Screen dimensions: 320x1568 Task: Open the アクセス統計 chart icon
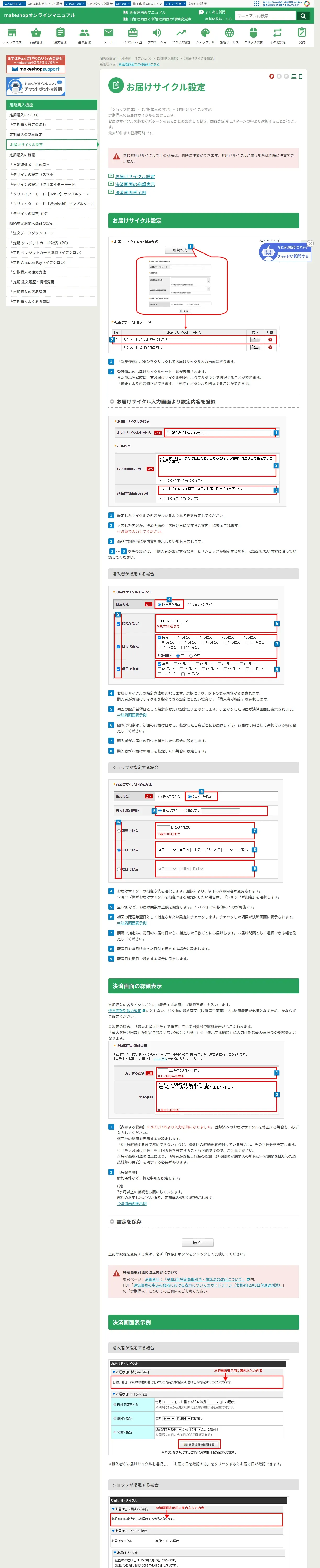[x=181, y=33]
